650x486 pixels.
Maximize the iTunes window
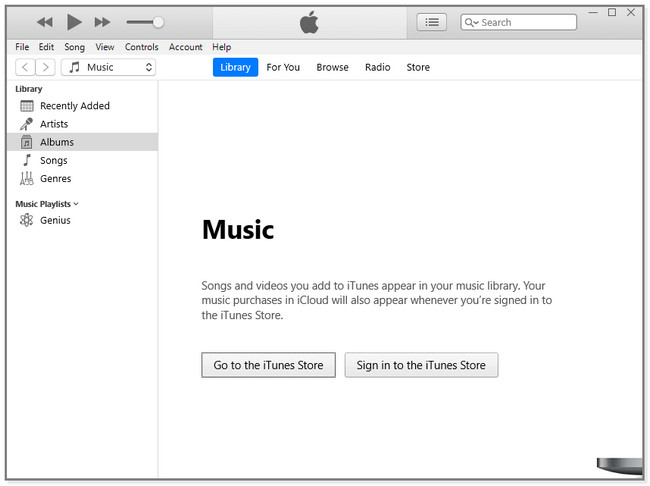[612, 12]
